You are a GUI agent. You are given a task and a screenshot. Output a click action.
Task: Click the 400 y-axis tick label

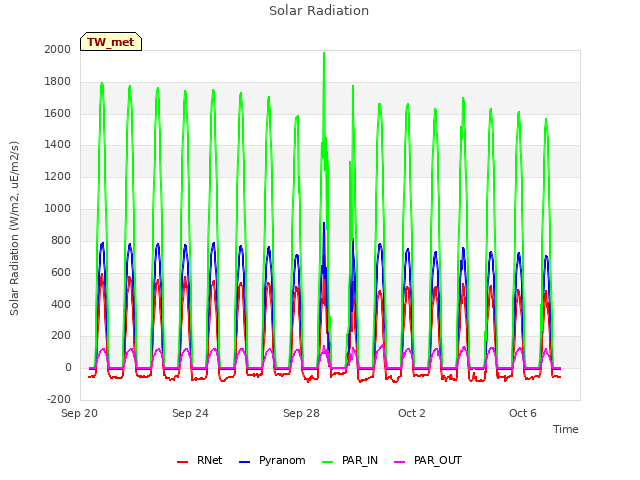tap(61, 304)
